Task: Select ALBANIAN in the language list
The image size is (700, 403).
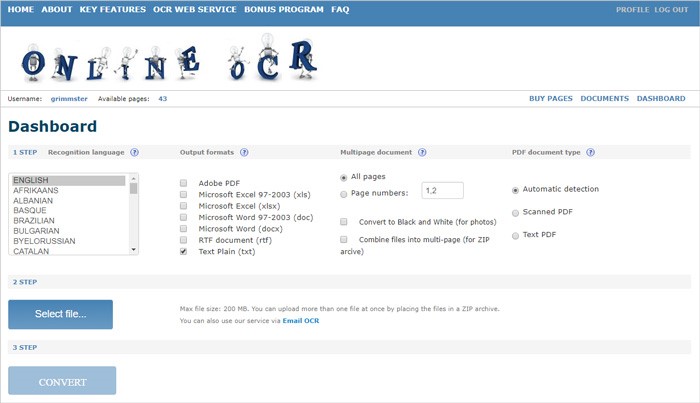Action: click(69, 201)
